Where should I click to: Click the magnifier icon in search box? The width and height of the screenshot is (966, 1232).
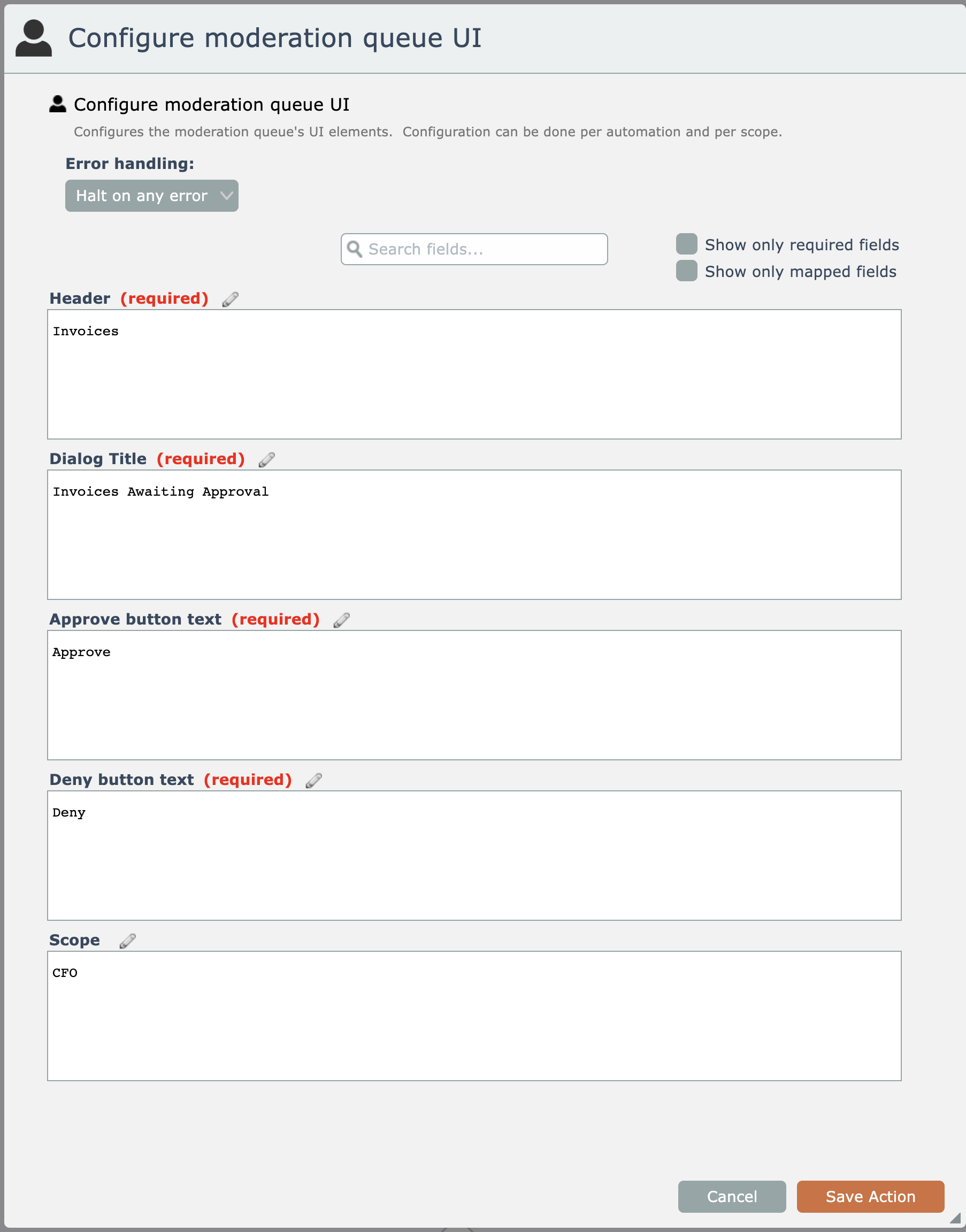click(x=355, y=249)
